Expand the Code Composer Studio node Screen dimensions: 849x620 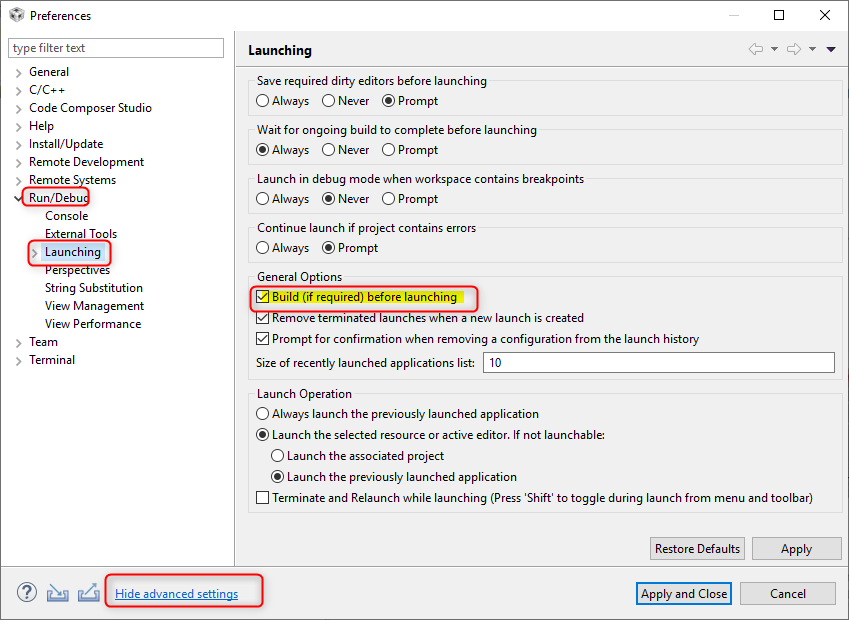pyautogui.click(x=18, y=109)
